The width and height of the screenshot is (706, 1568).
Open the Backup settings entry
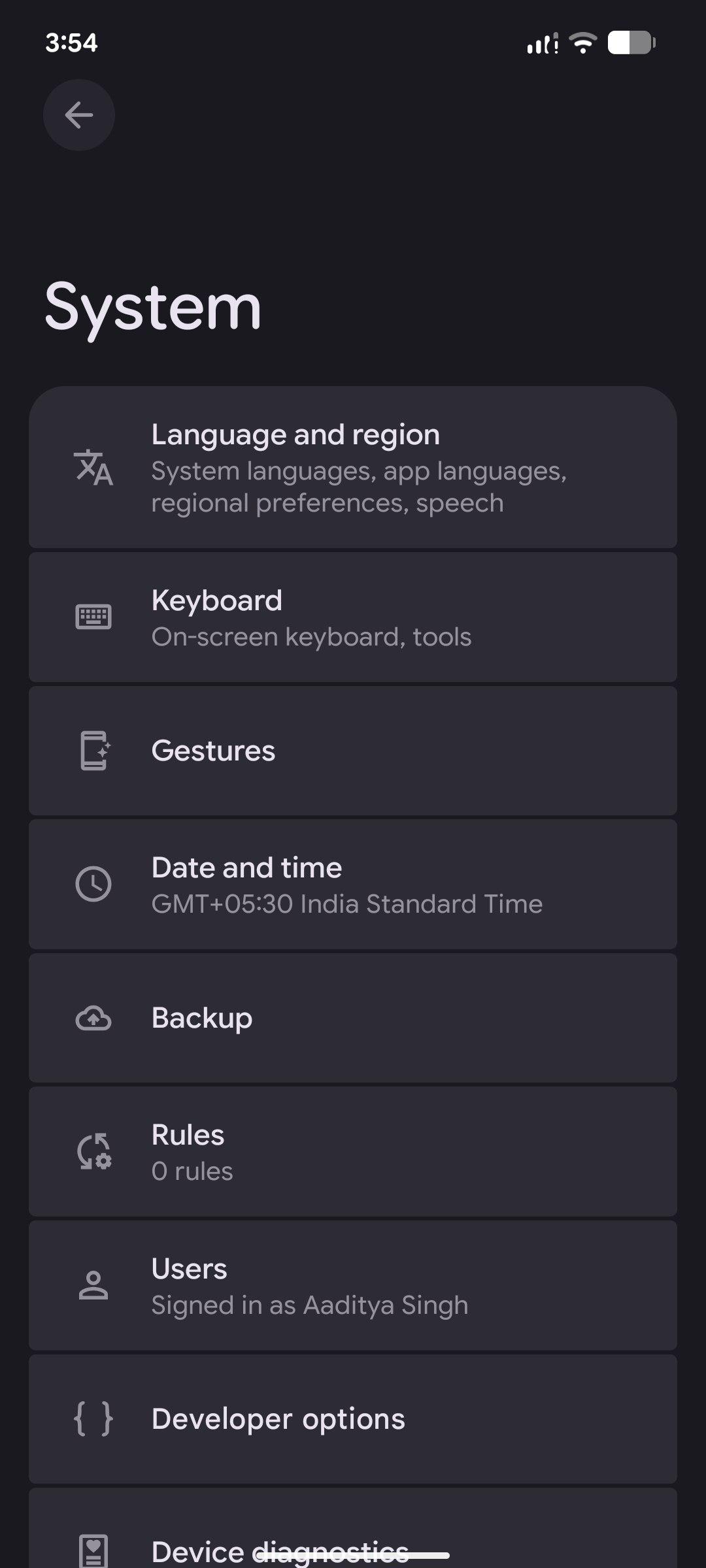coord(202,1018)
